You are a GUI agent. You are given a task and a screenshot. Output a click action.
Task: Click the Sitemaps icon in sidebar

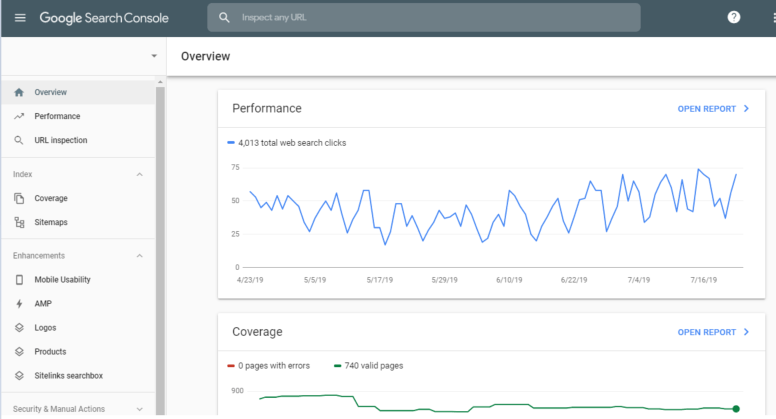19,222
